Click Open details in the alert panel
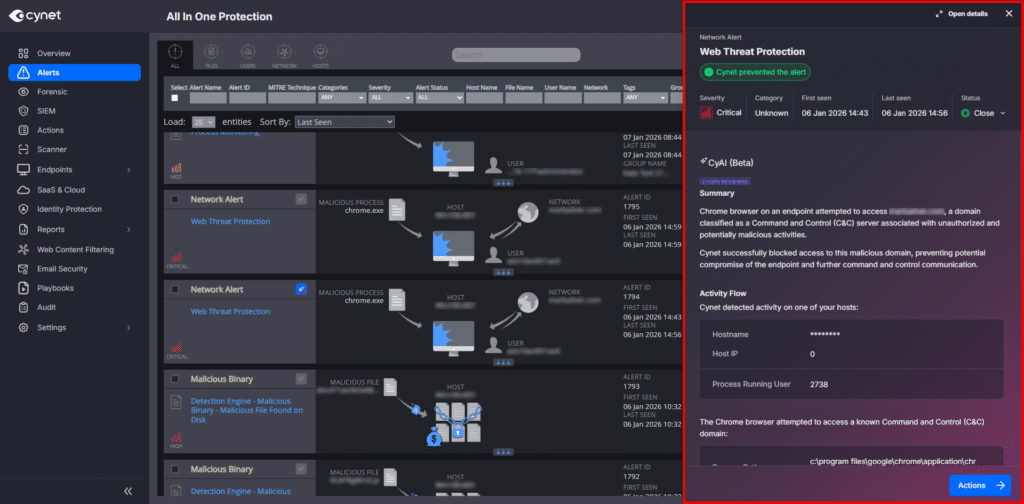The height and width of the screenshot is (504, 1024). pyautogui.click(x=961, y=14)
